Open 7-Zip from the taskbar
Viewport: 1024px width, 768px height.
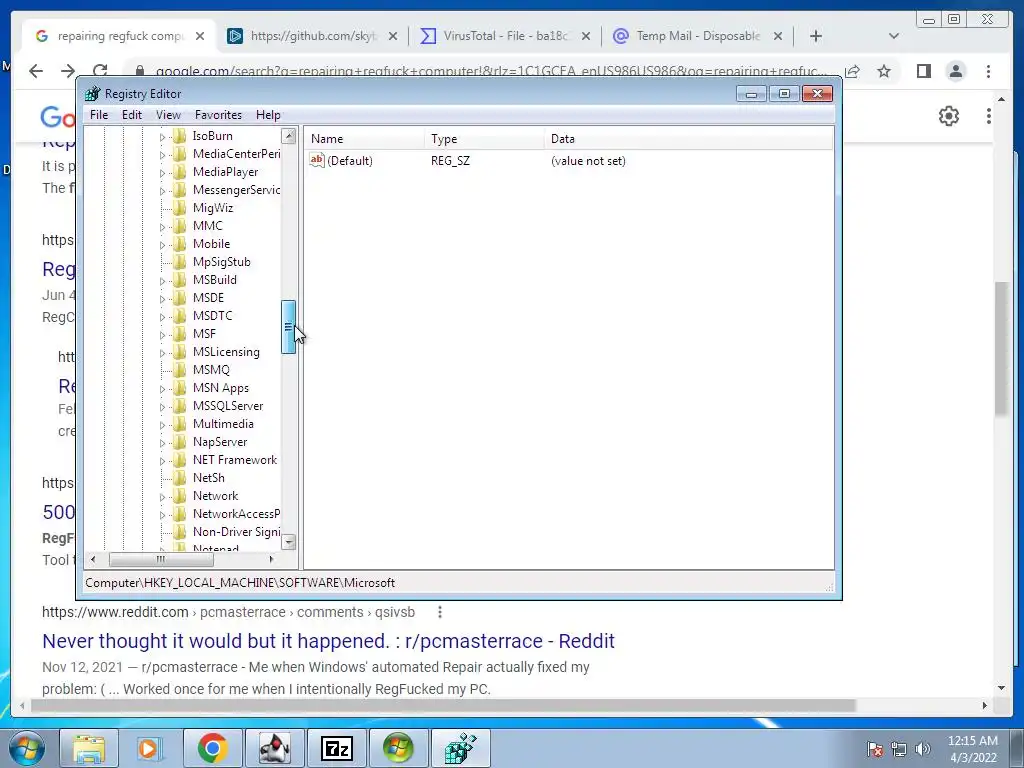(337, 748)
